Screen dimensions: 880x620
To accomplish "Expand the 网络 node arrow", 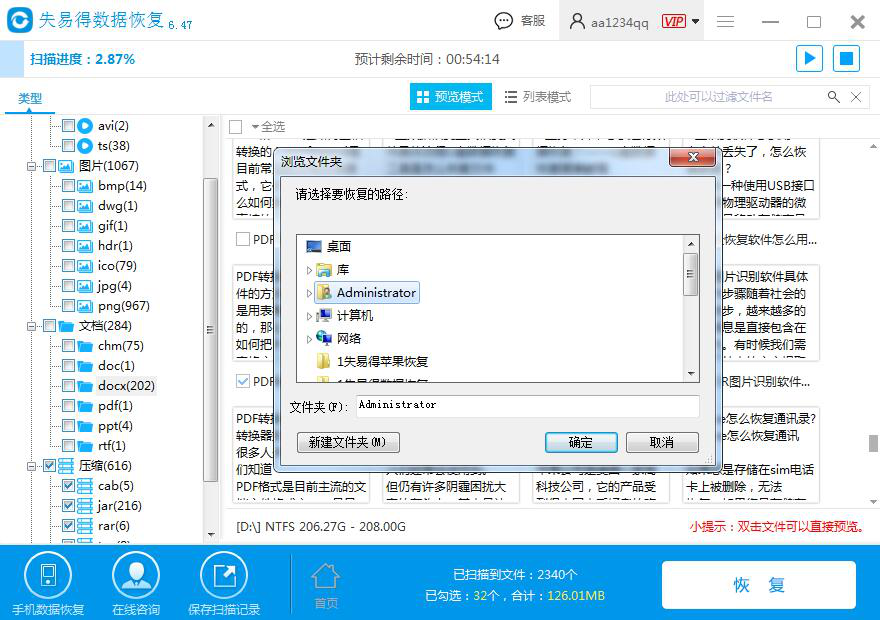I will point(309,339).
